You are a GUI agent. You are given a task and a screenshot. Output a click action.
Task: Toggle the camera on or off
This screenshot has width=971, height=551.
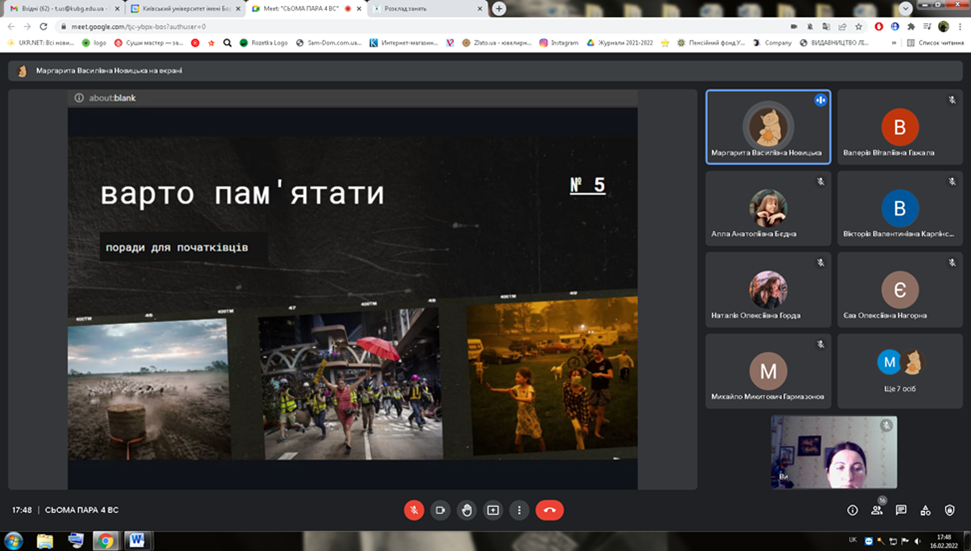tap(440, 510)
